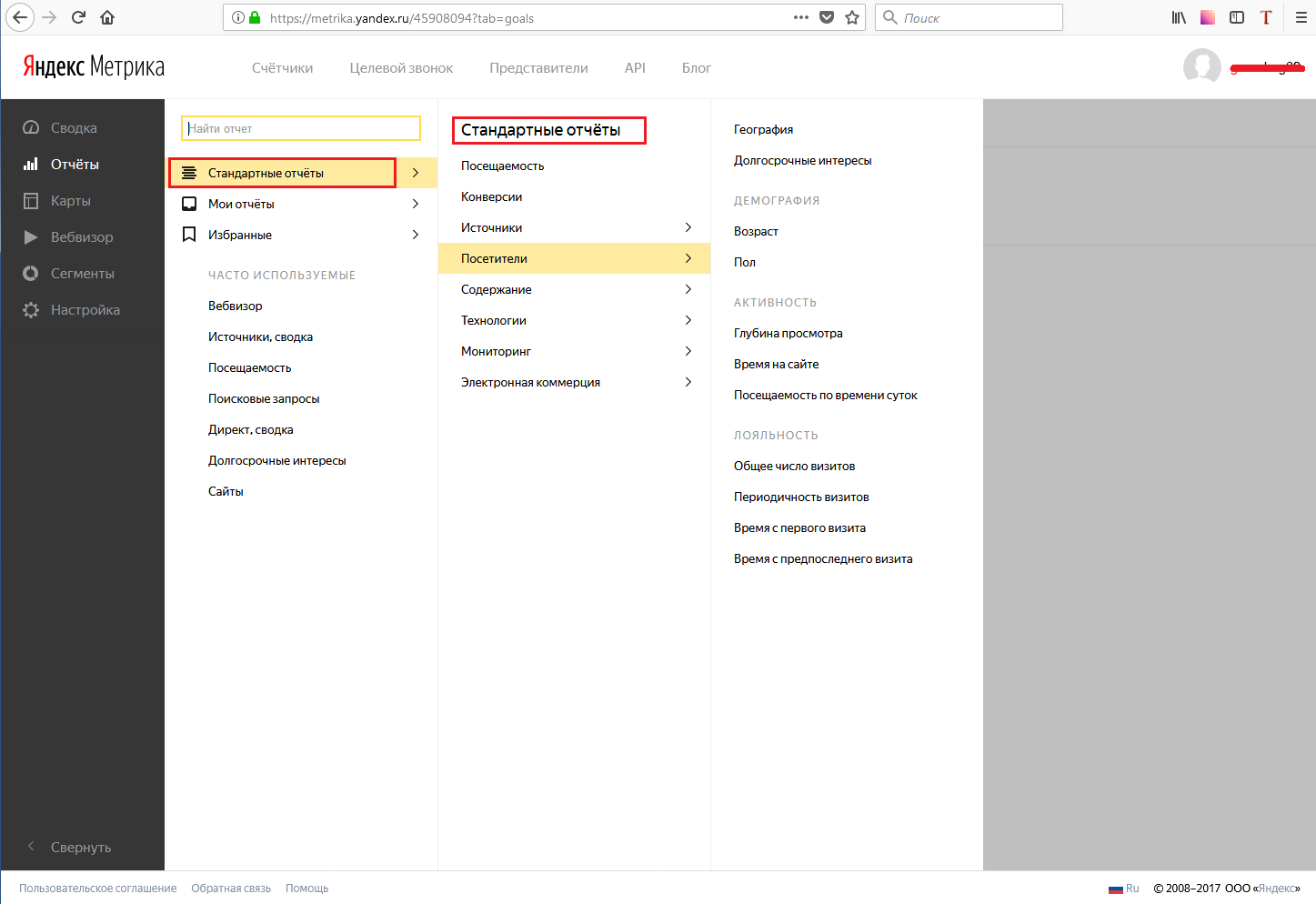Open the Время на сайте report
Viewport: 1316px width, 904px height.
click(x=777, y=364)
